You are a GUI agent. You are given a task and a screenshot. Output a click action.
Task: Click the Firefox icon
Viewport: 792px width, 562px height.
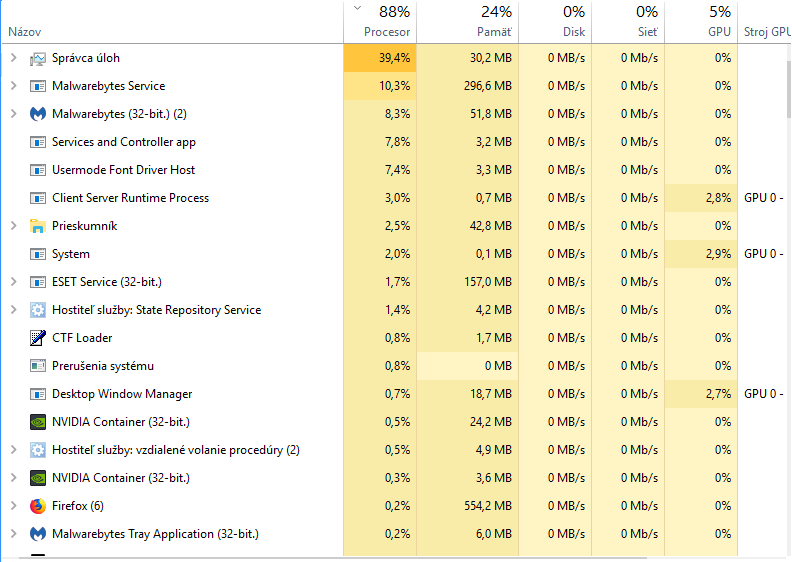coord(38,506)
